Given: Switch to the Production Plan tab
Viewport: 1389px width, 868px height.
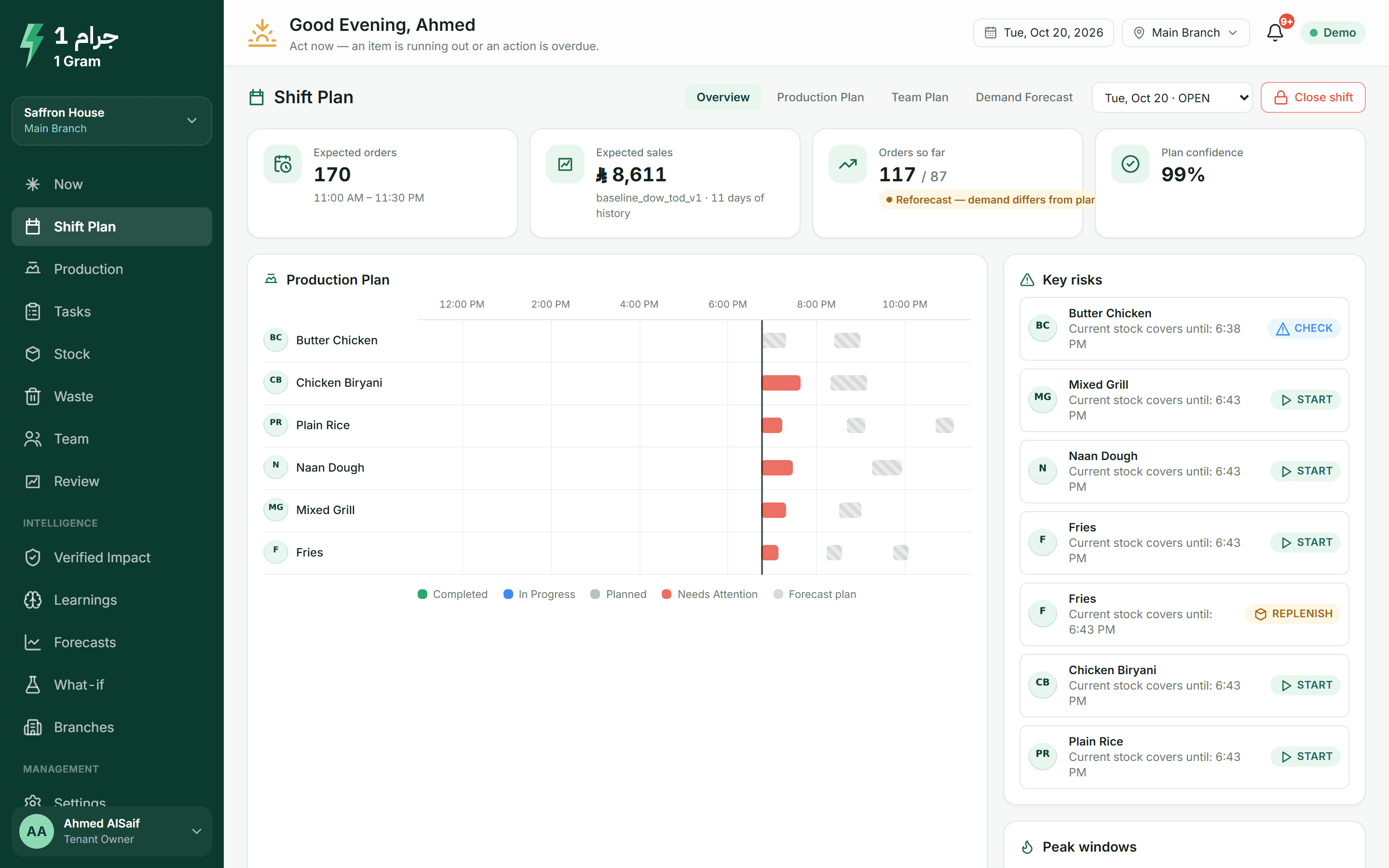Looking at the screenshot, I should coord(820,97).
